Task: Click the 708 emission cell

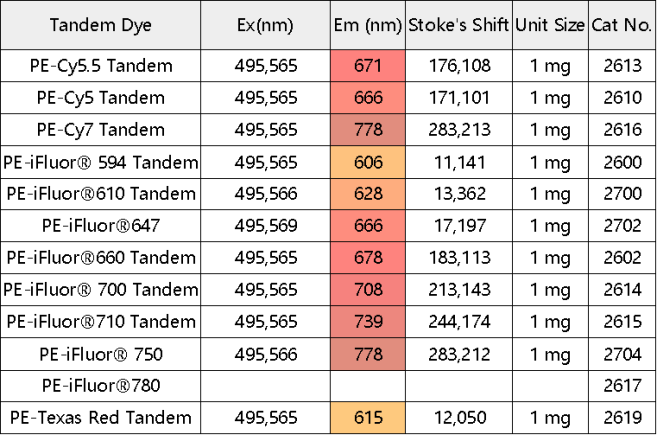Action: pos(368,290)
